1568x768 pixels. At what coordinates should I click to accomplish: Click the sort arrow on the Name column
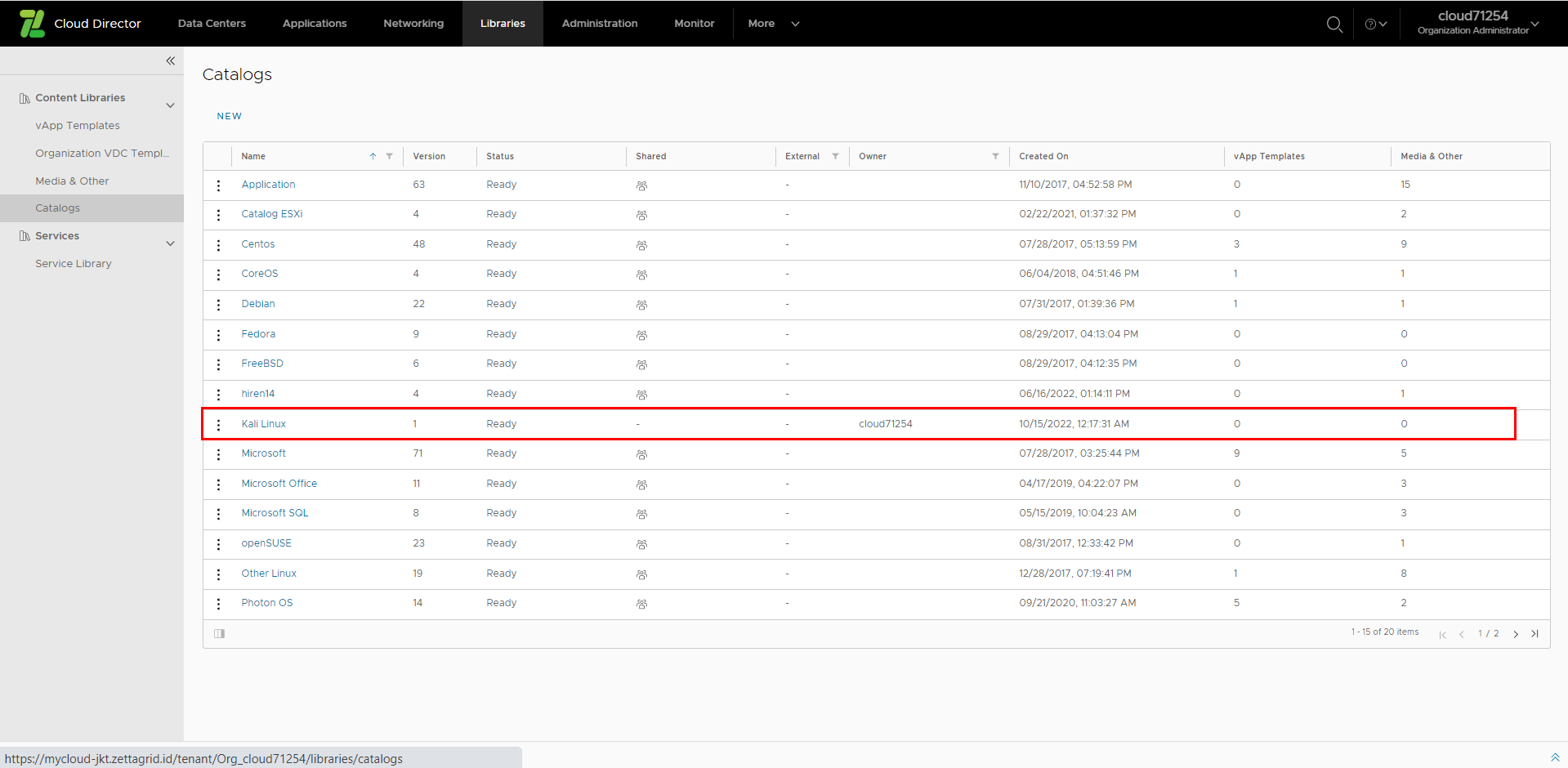[373, 155]
